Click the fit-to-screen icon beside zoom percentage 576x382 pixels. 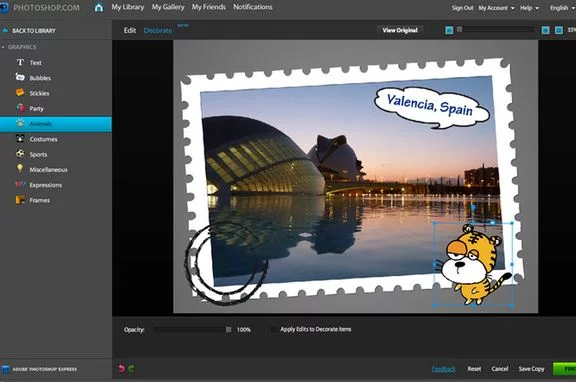(558, 30)
